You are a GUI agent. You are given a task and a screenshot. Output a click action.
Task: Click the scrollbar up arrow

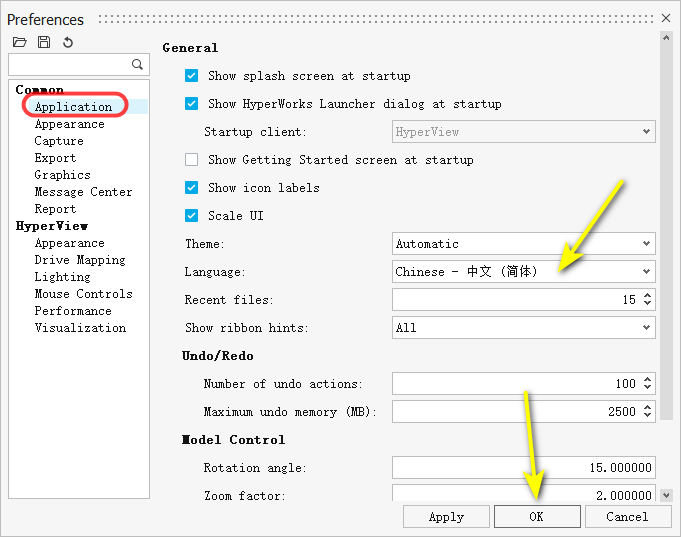[666, 37]
